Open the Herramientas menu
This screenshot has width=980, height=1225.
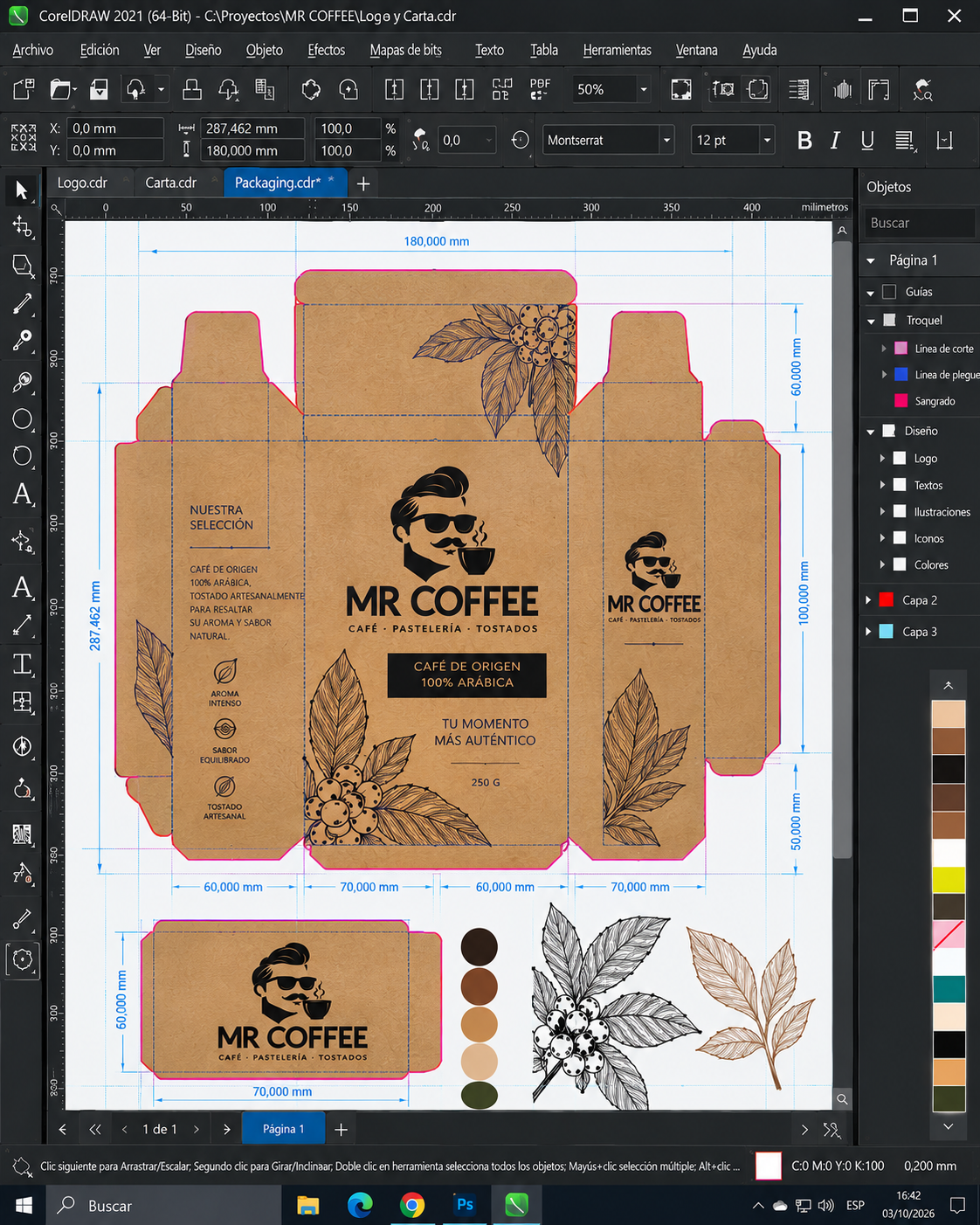pos(618,50)
